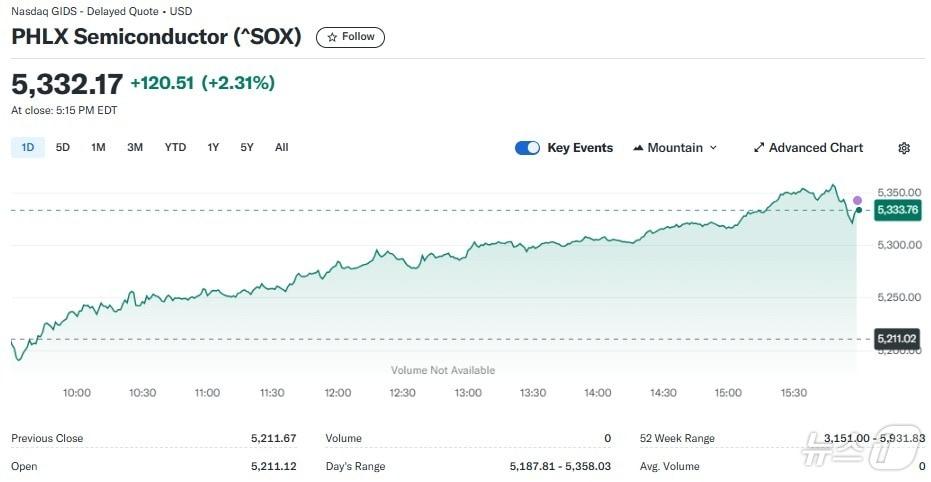Select the 3M time range tab
The width and height of the screenshot is (931, 482).
click(135, 148)
